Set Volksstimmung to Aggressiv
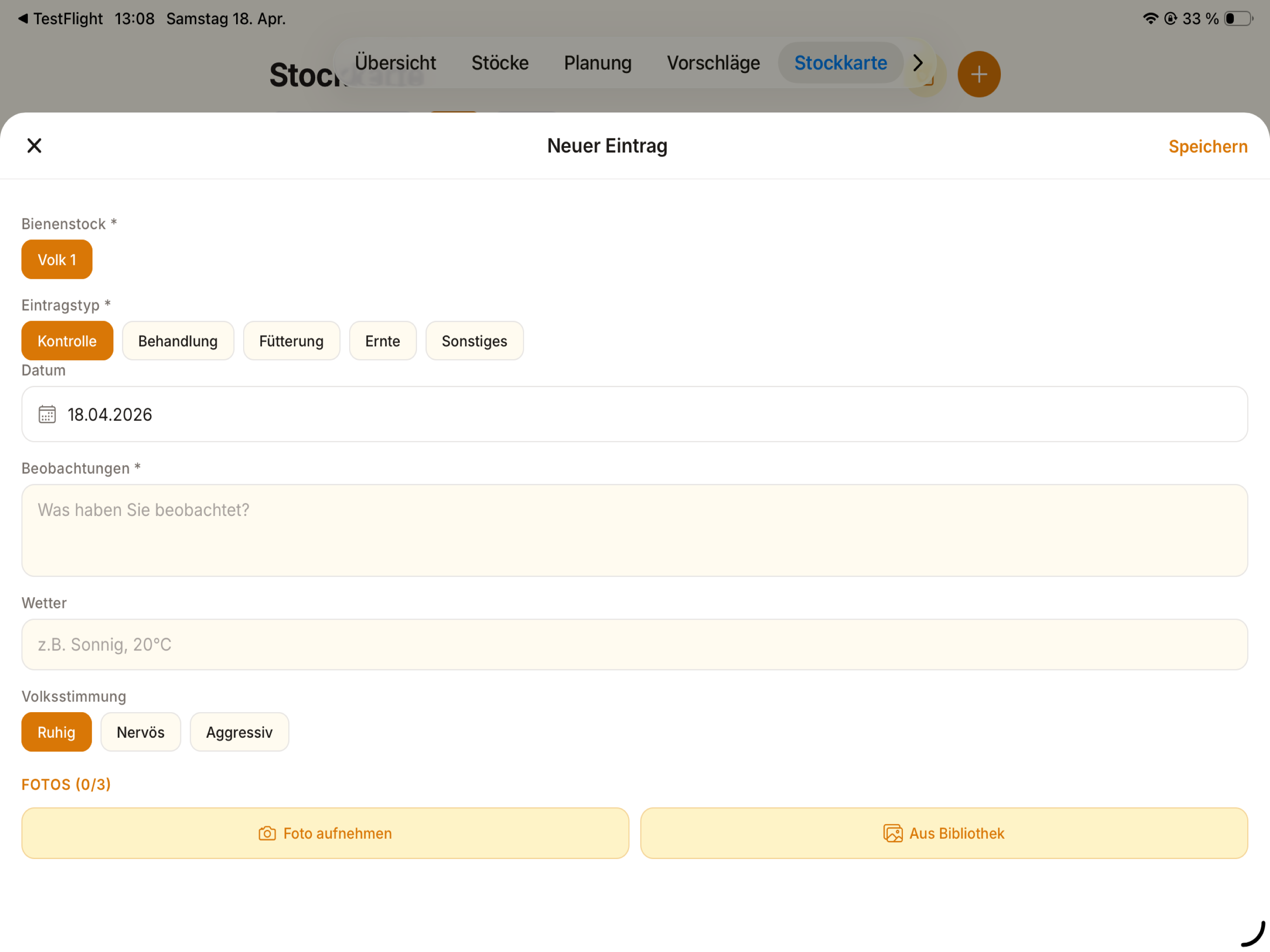This screenshot has height=952, width=1270. [239, 732]
